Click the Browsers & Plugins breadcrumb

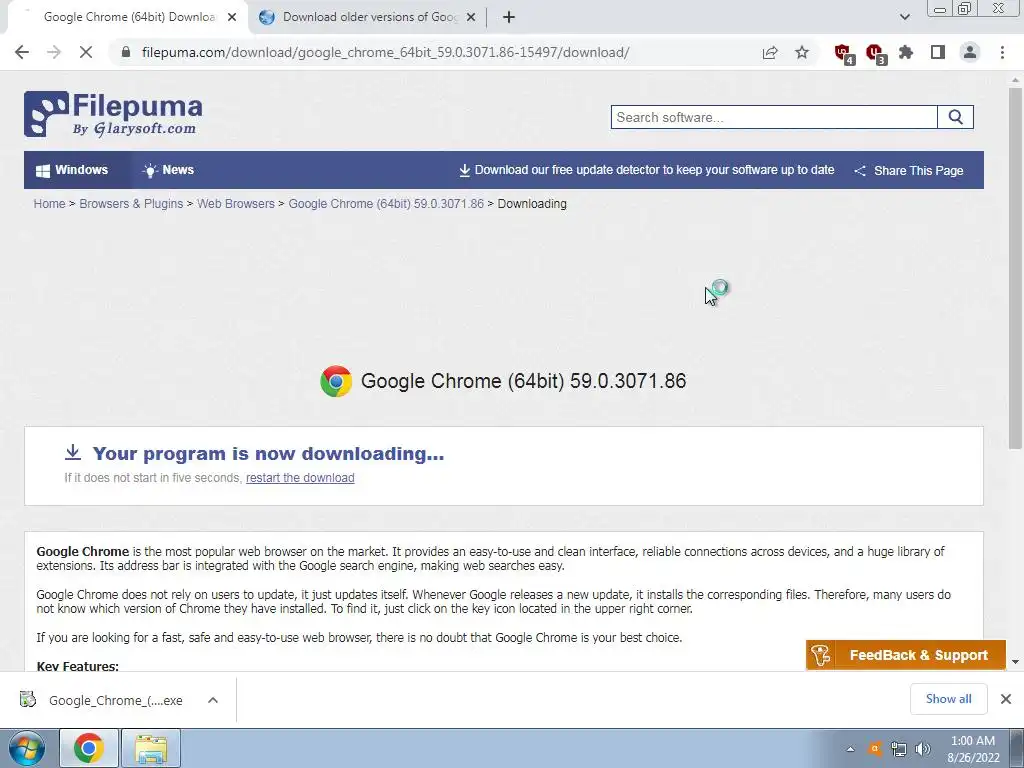pyautogui.click(x=131, y=204)
